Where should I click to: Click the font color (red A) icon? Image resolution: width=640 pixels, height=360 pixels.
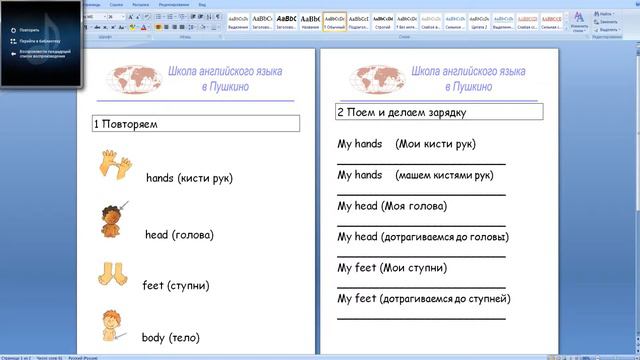click(143, 27)
